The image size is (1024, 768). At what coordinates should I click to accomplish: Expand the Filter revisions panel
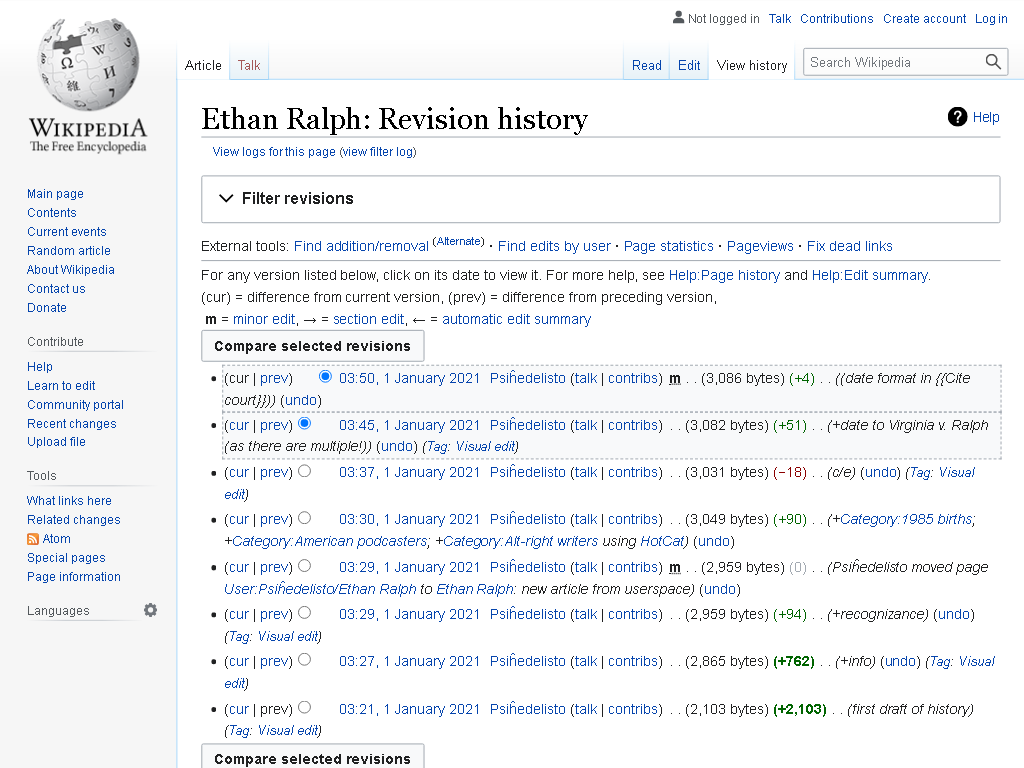tap(600, 199)
